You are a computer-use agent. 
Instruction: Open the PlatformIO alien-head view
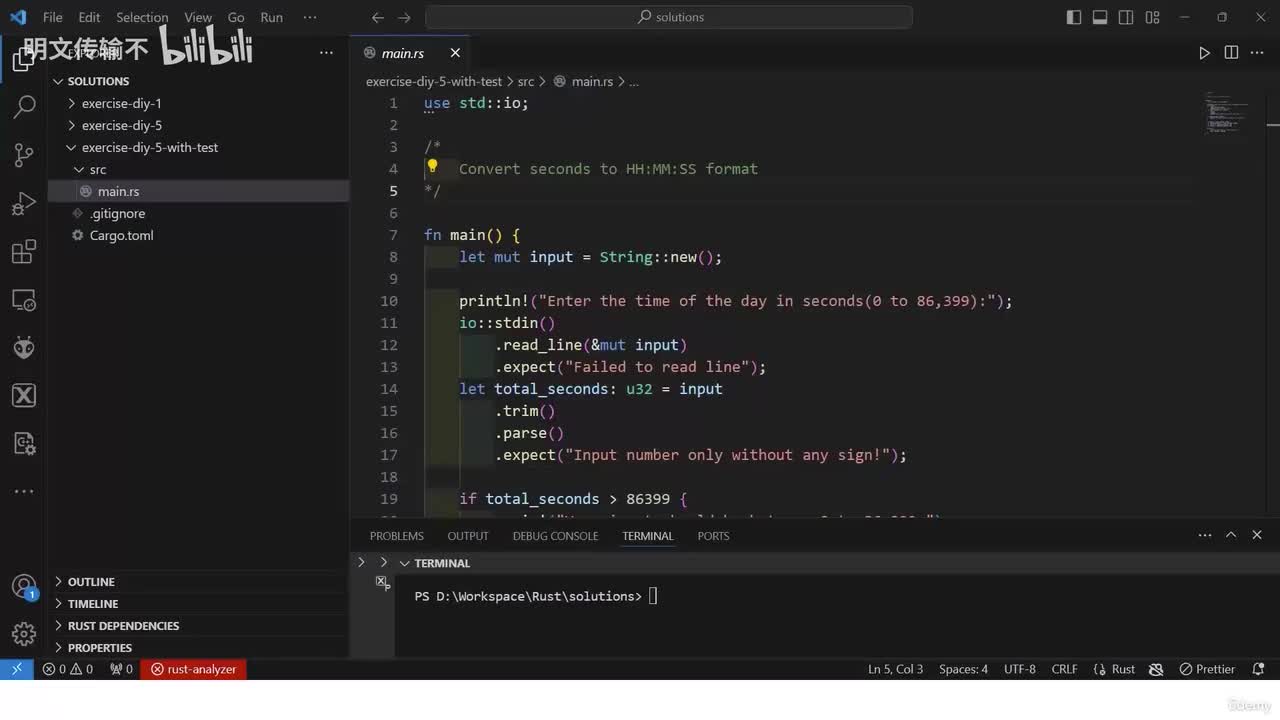point(24,348)
